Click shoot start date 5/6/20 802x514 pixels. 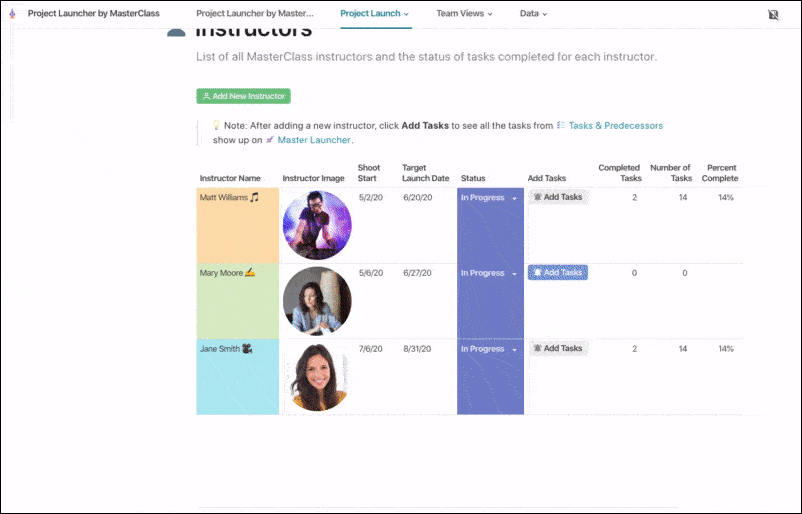click(x=371, y=273)
